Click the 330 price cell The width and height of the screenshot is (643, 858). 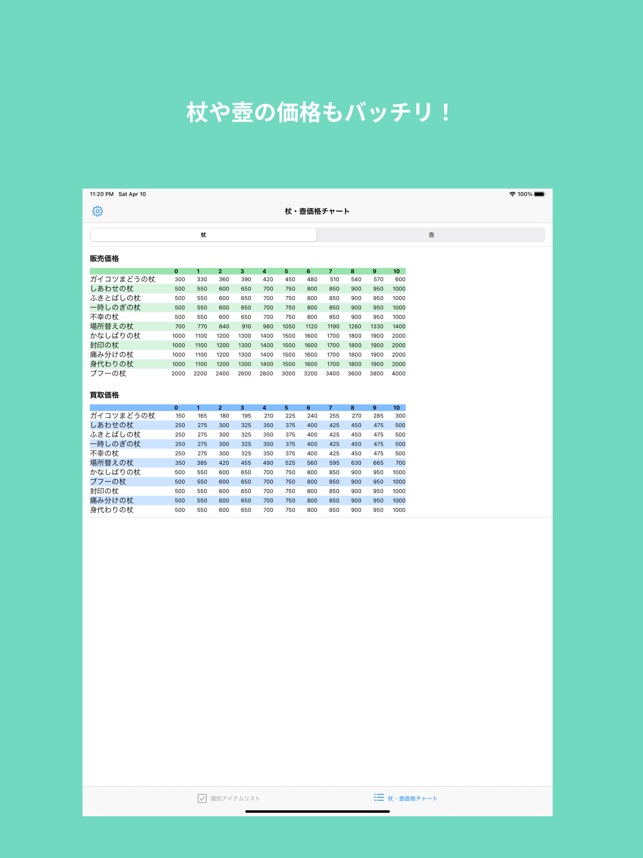click(x=202, y=280)
